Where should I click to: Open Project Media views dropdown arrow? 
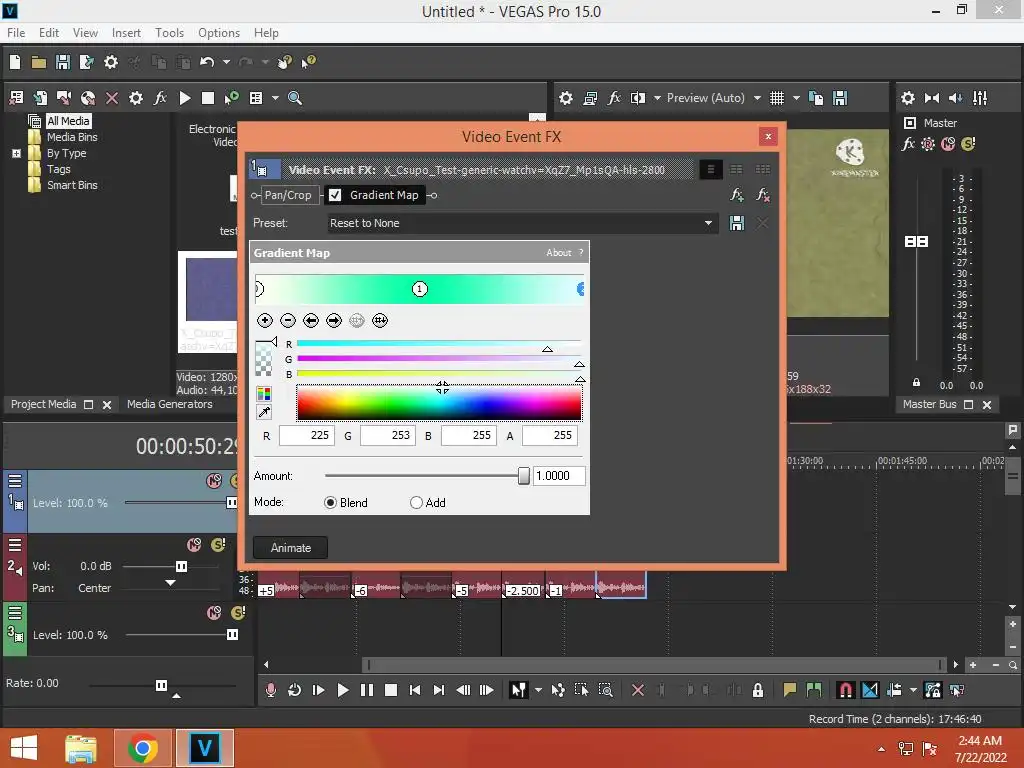click(x=275, y=98)
